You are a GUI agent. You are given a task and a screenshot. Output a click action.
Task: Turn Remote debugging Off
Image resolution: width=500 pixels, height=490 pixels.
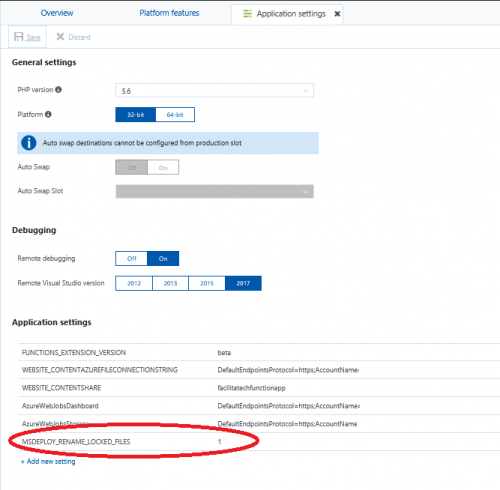point(132,258)
